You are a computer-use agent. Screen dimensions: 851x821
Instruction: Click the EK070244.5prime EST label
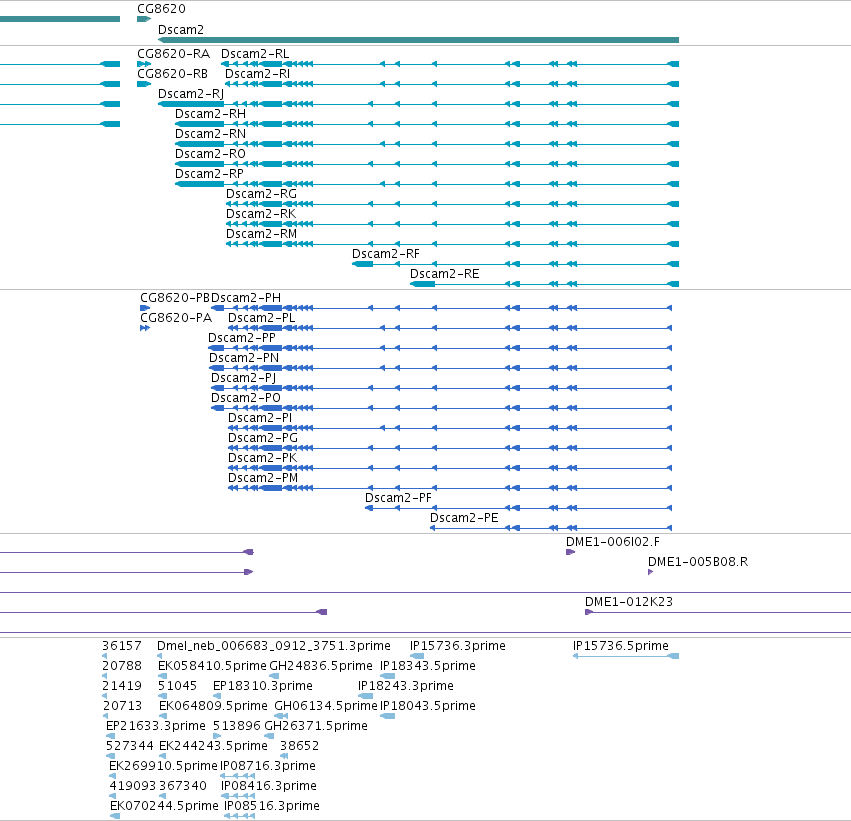pyautogui.click(x=164, y=807)
